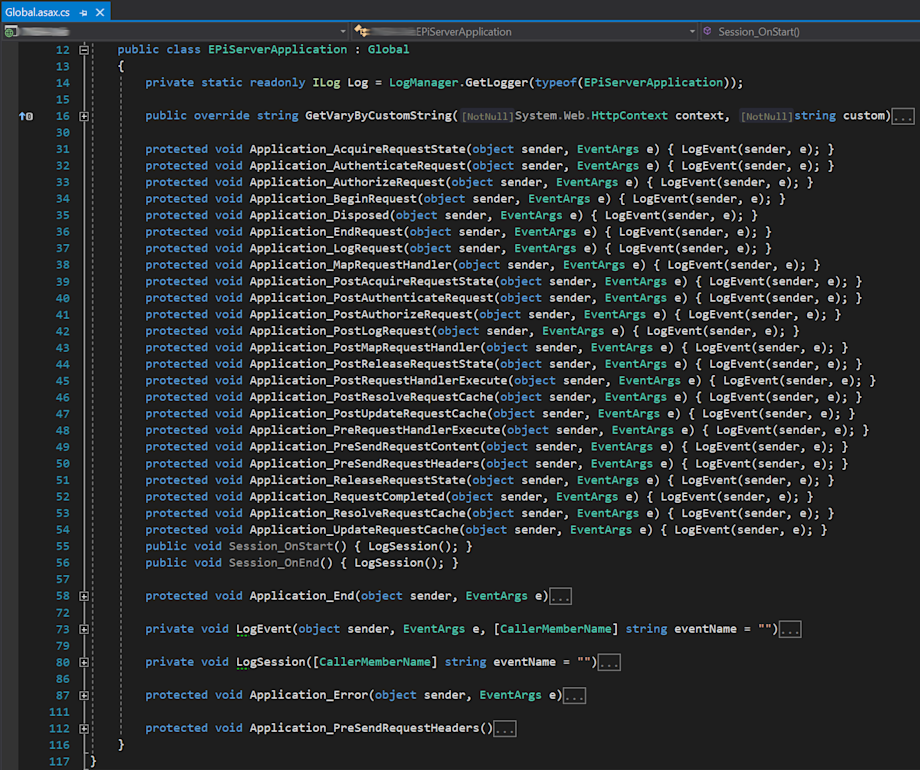920x770 pixels.
Task: Click Application_ReleaseRequestState on line 51
Action: (x=358, y=480)
